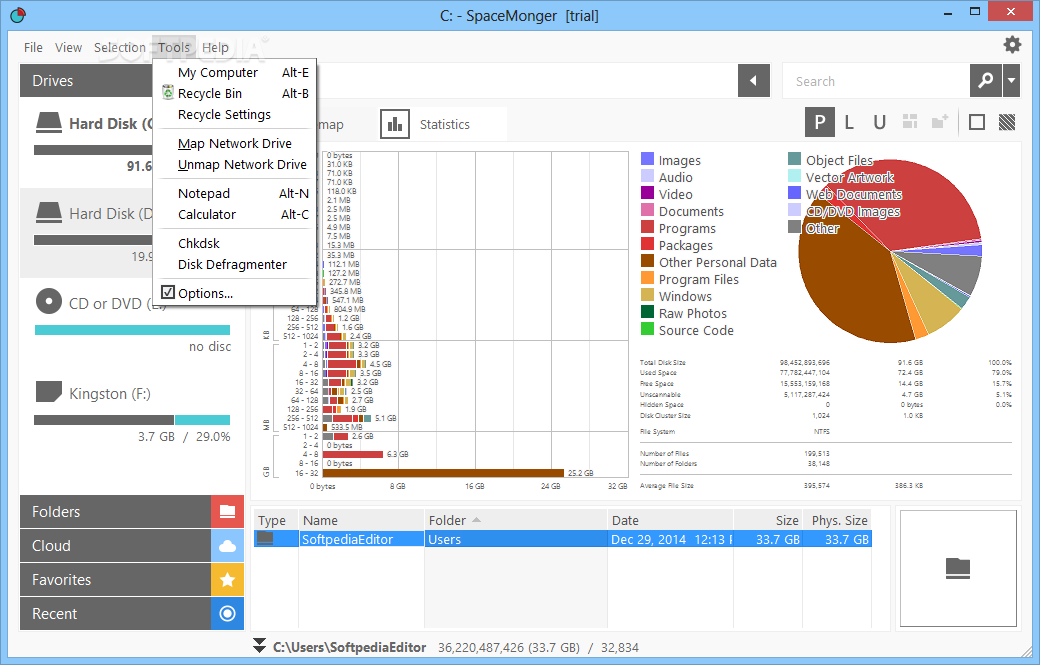The image size is (1040, 665).
Task: Choose My Computer from Tools menu
Action: [235, 72]
